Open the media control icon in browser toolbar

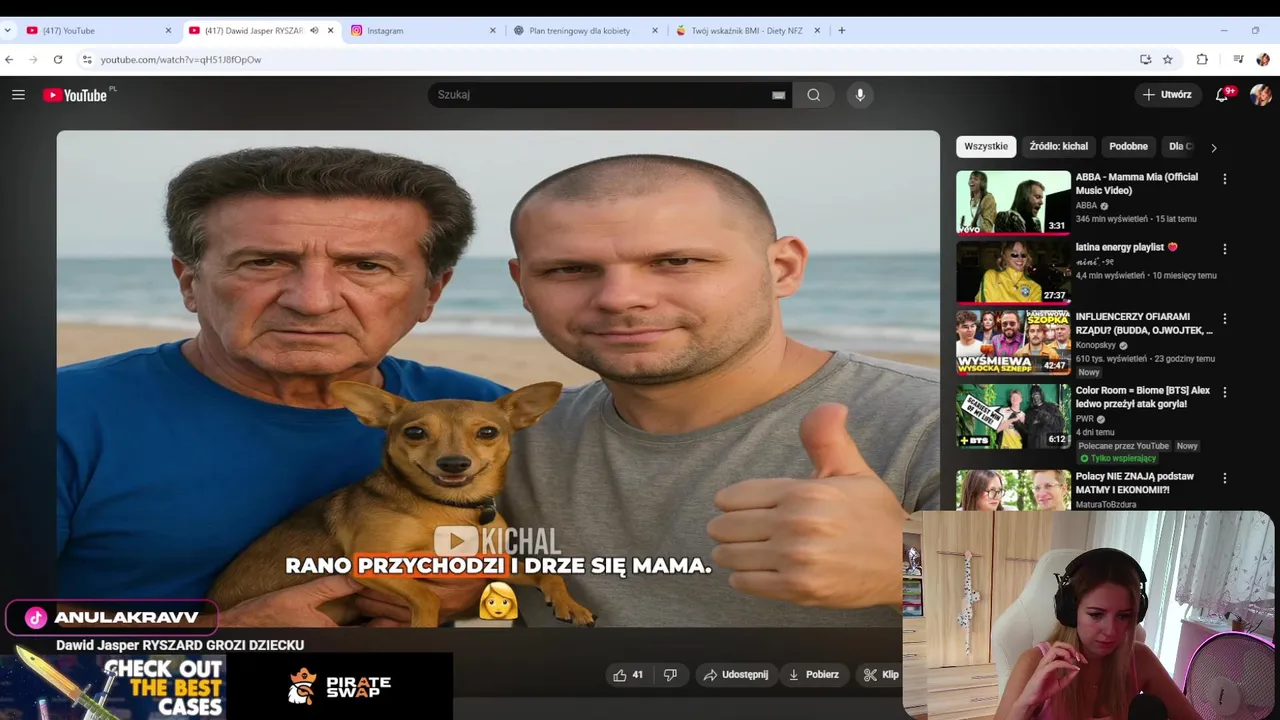click(1238, 59)
